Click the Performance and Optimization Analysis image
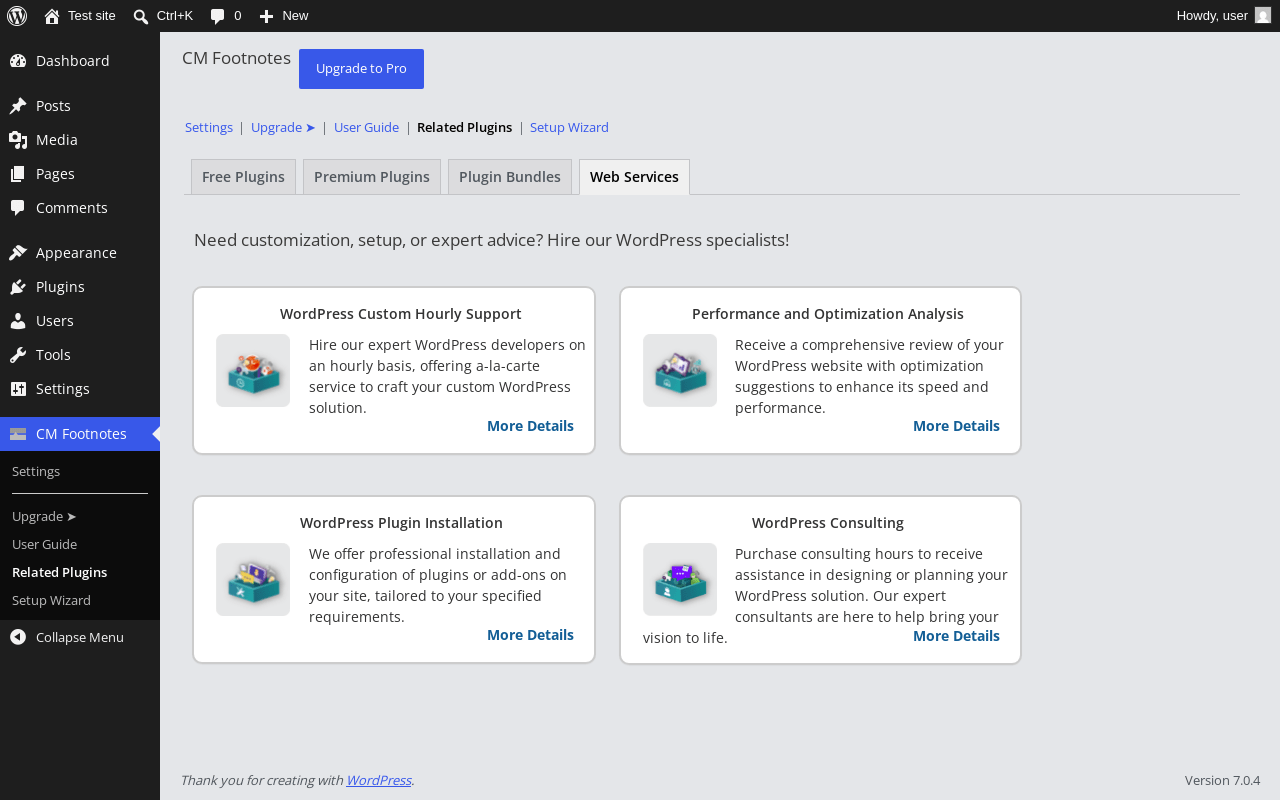Viewport: 1280px width, 800px height. (680, 371)
